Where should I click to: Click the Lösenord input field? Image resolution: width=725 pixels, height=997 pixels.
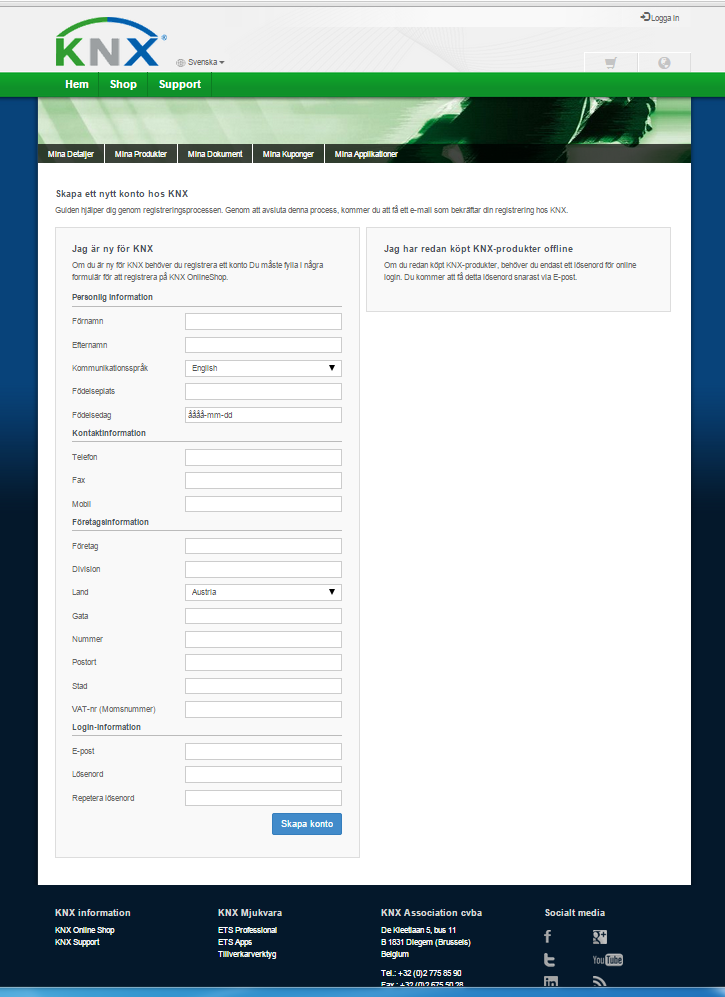click(263, 774)
